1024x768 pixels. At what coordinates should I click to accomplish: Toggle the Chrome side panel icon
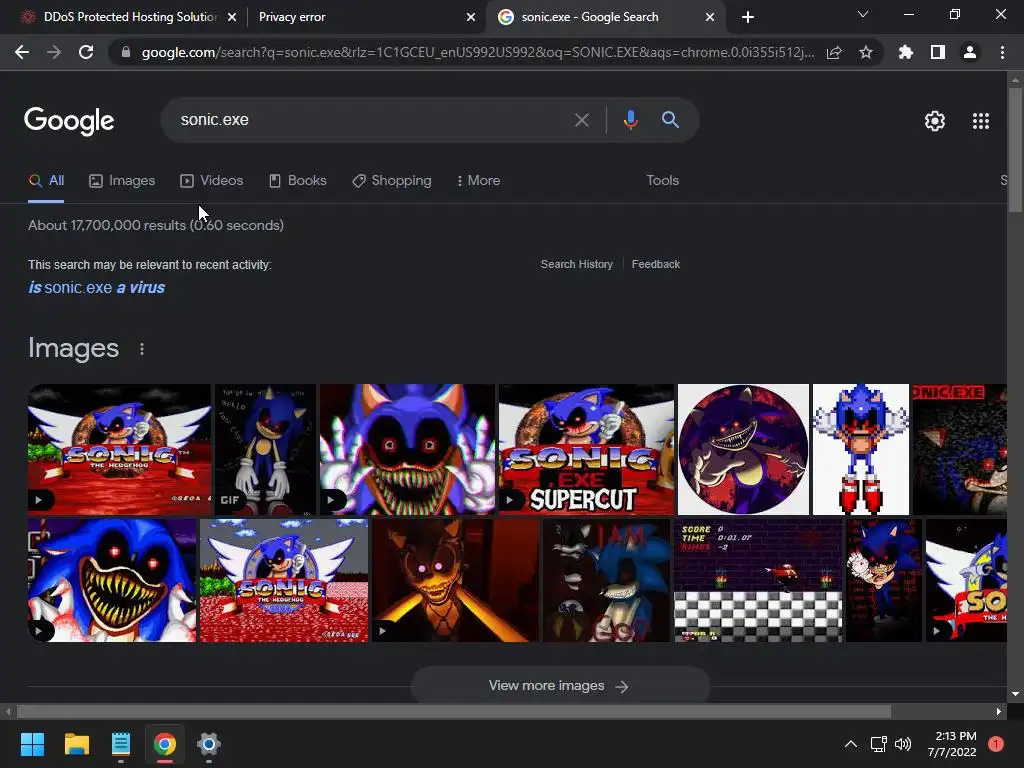point(938,52)
